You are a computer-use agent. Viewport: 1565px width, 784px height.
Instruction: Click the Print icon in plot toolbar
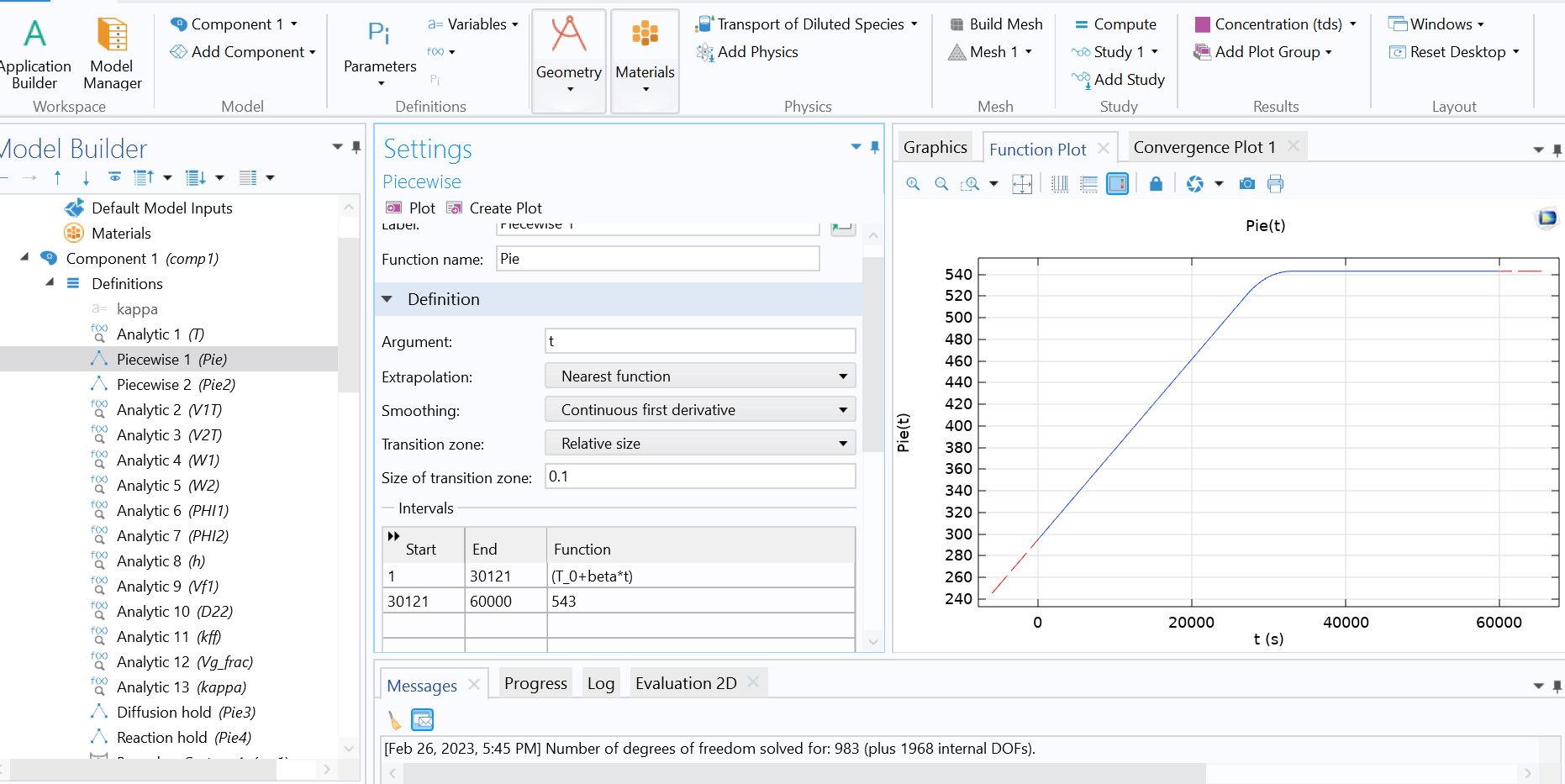pyautogui.click(x=1275, y=184)
